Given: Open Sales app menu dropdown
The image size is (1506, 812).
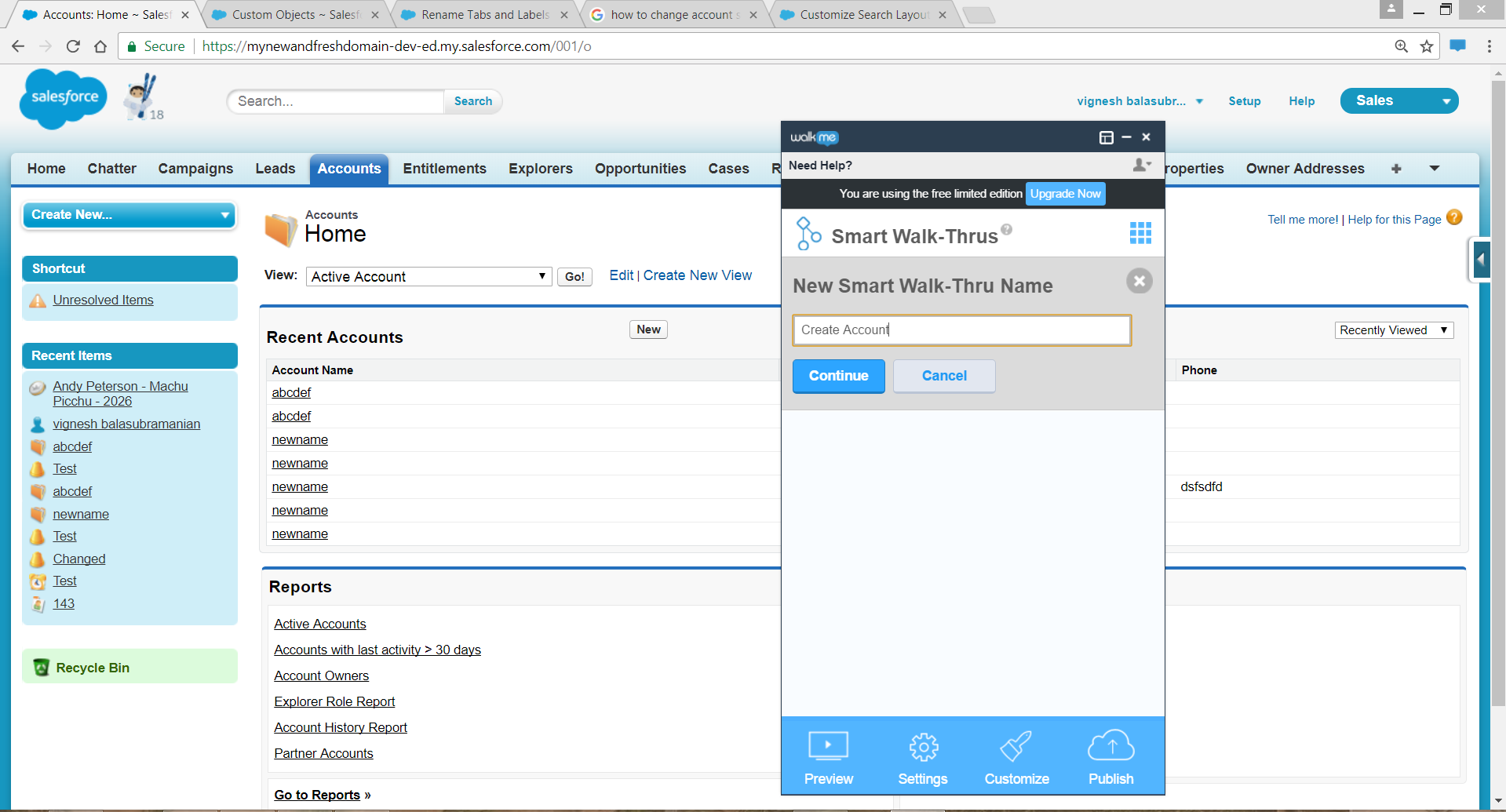Looking at the screenshot, I should pyautogui.click(x=1399, y=100).
